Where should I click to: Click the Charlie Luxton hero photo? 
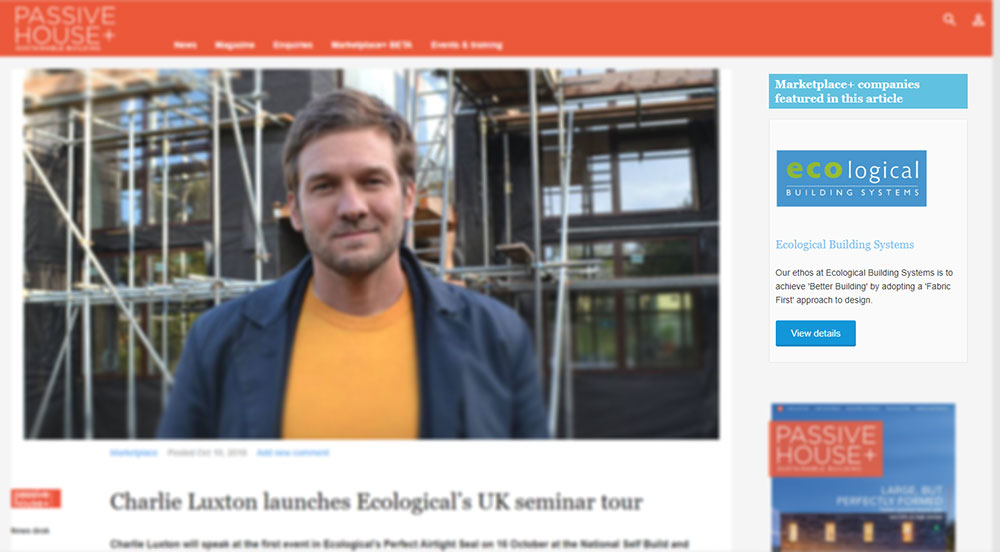click(371, 254)
